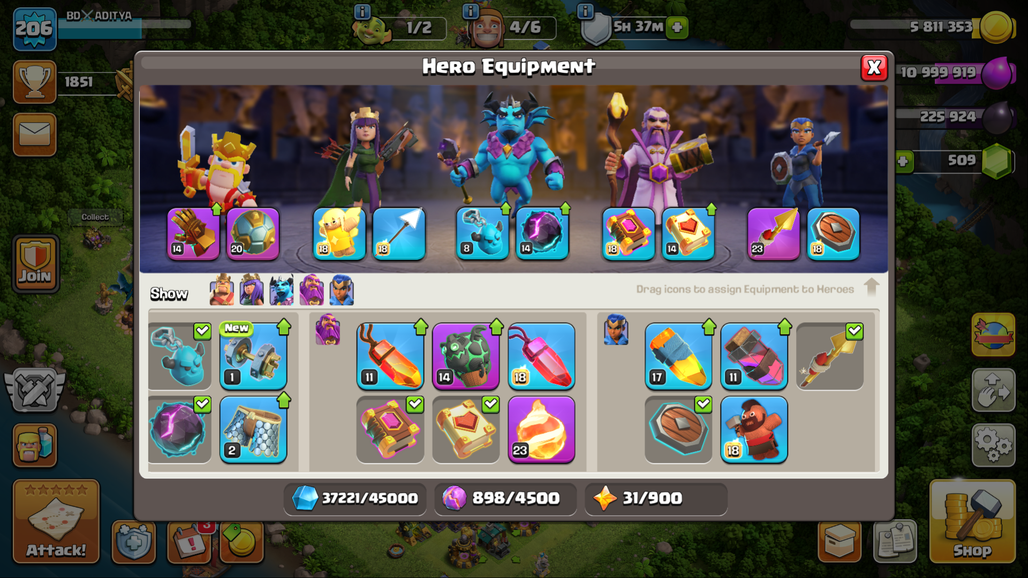Show only Royal Champion equipment
Image resolution: width=1028 pixels, height=578 pixels.
[342, 290]
